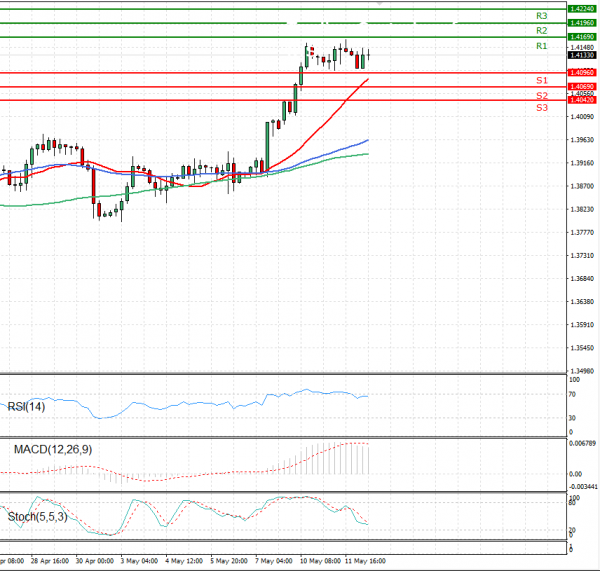Select the S2 support label

tap(542, 96)
